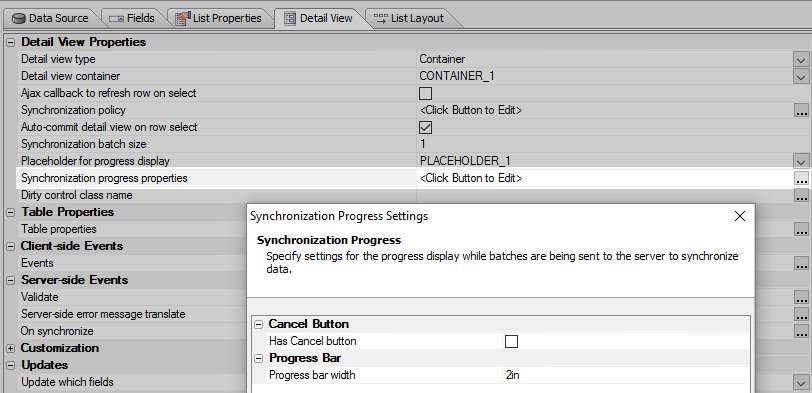
Task: Click ellipsis for Server-side error message translate
Action: coord(801,314)
